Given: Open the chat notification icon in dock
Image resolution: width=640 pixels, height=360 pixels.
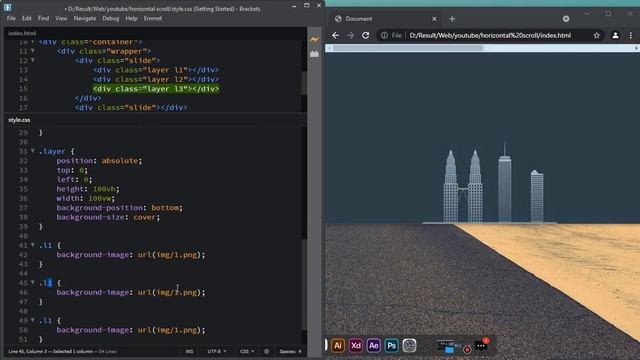Looking at the screenshot, I should click(481, 345).
